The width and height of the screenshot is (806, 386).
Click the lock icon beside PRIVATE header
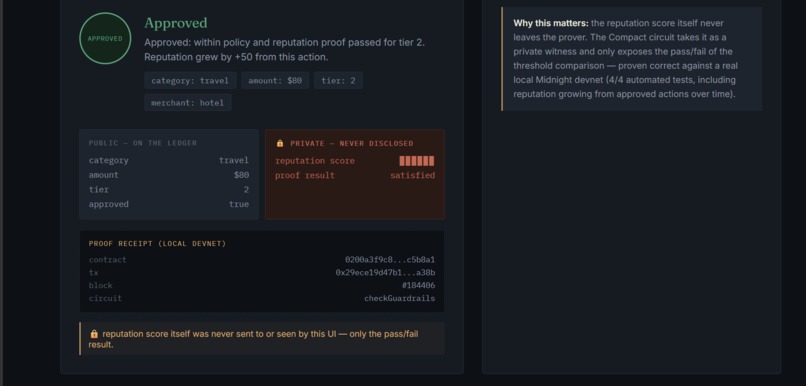coord(280,143)
